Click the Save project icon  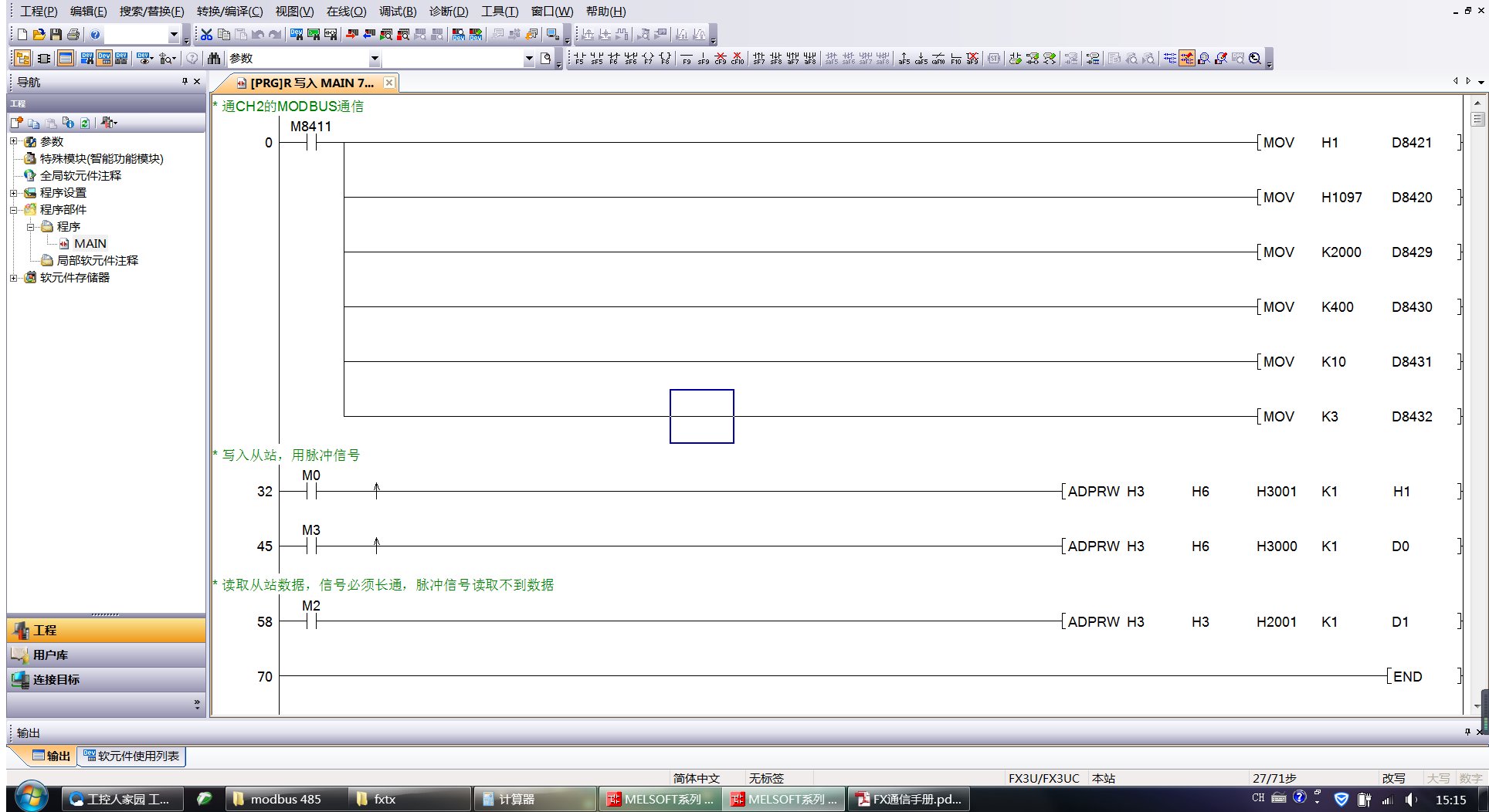(x=56, y=35)
